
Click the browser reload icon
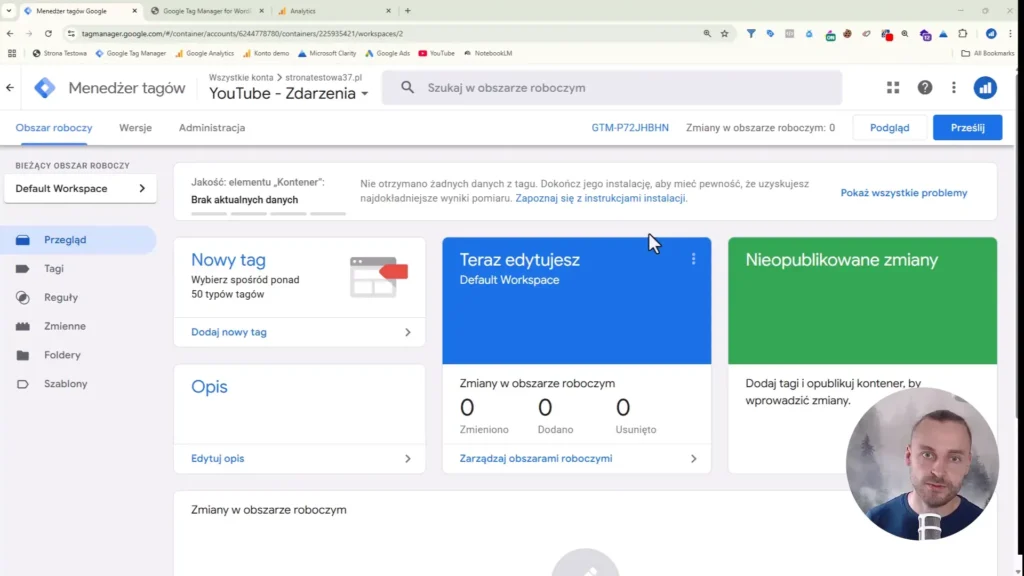tap(48, 33)
